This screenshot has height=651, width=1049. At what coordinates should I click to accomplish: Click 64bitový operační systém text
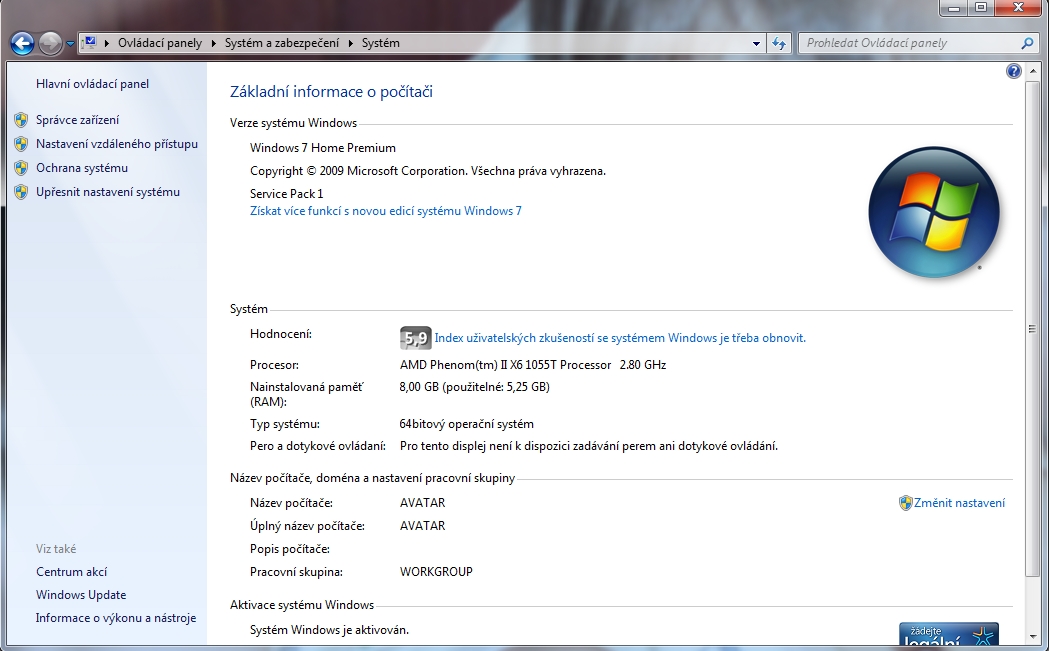(466, 424)
